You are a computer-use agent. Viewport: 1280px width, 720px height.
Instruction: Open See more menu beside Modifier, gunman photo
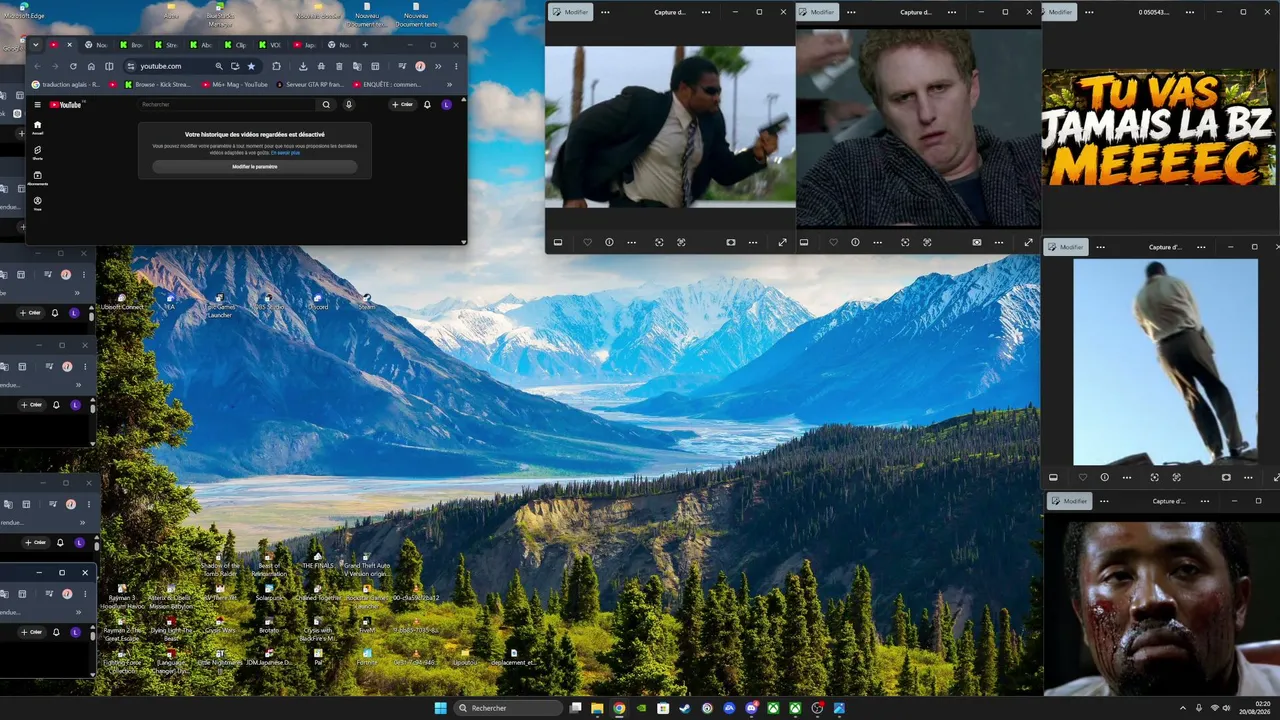pos(605,12)
